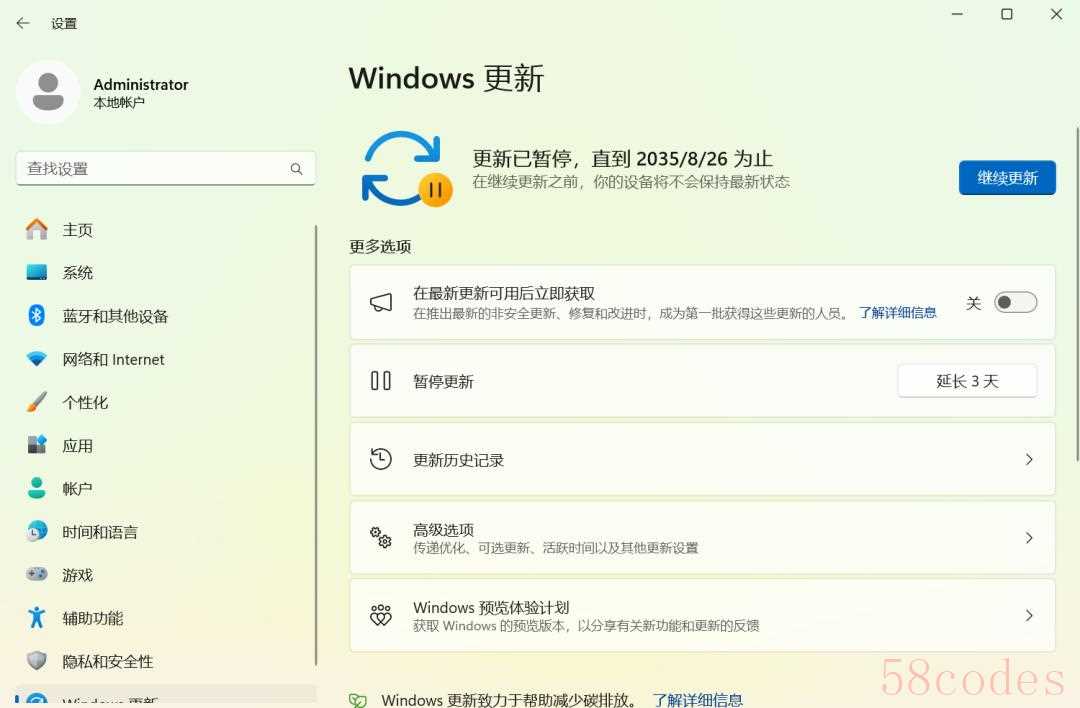Click the 继续更新 button
This screenshot has height=708, width=1080.
tap(1007, 178)
